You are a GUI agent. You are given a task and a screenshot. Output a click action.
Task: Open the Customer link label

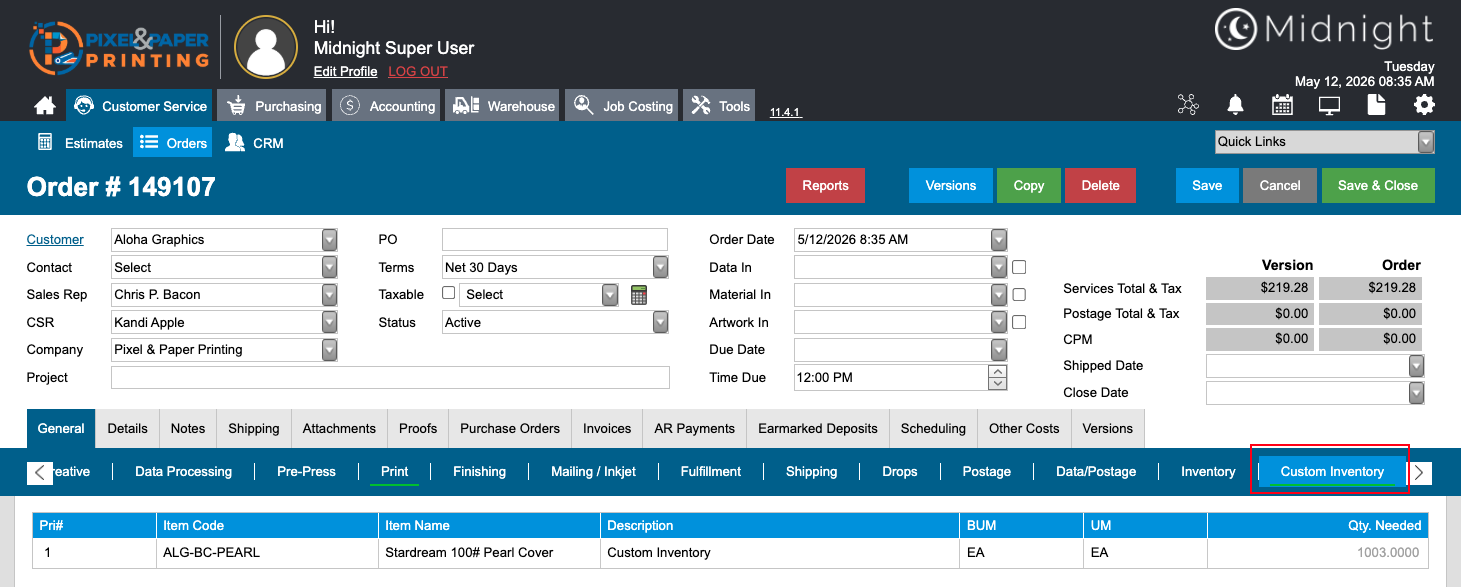(55, 240)
